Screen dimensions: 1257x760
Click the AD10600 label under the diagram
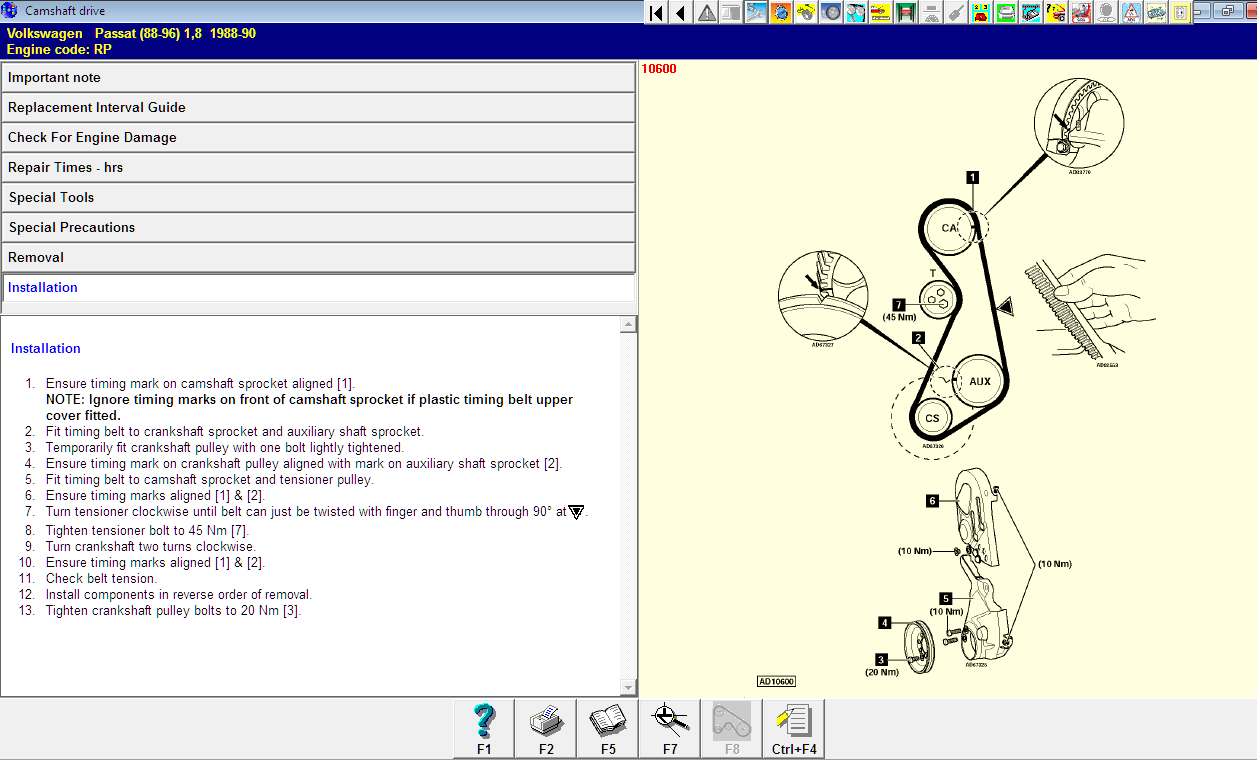(776, 681)
